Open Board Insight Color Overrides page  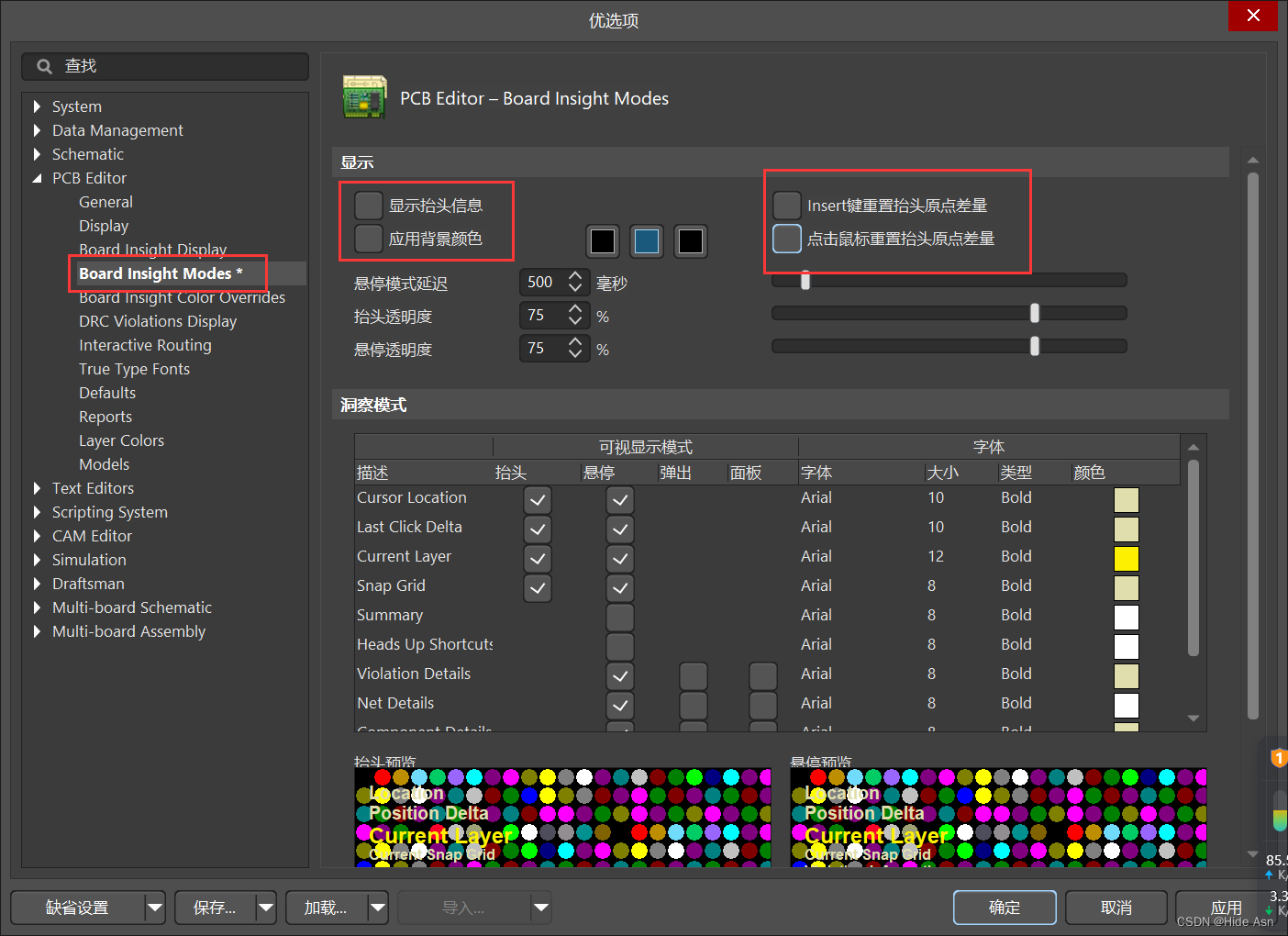pyautogui.click(x=182, y=297)
